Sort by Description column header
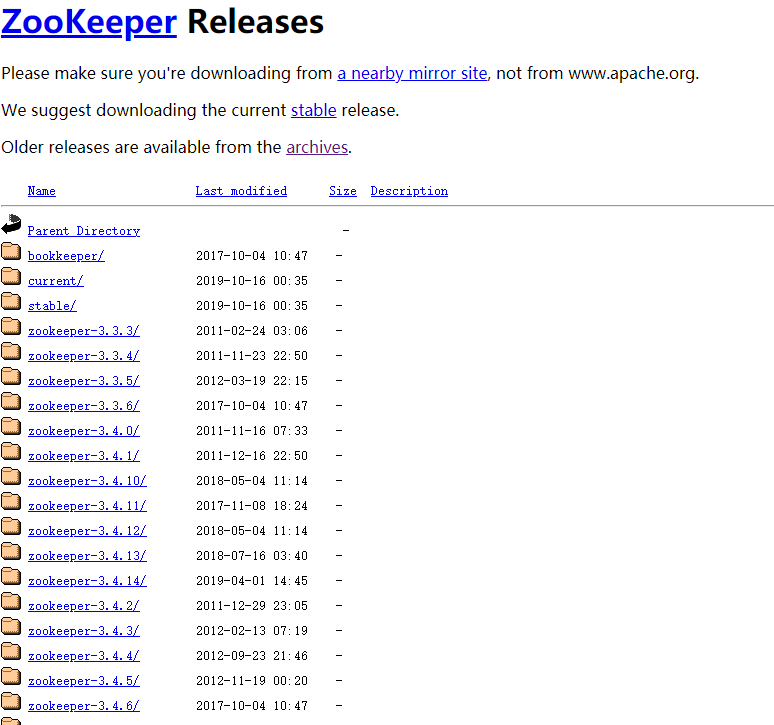 [409, 191]
